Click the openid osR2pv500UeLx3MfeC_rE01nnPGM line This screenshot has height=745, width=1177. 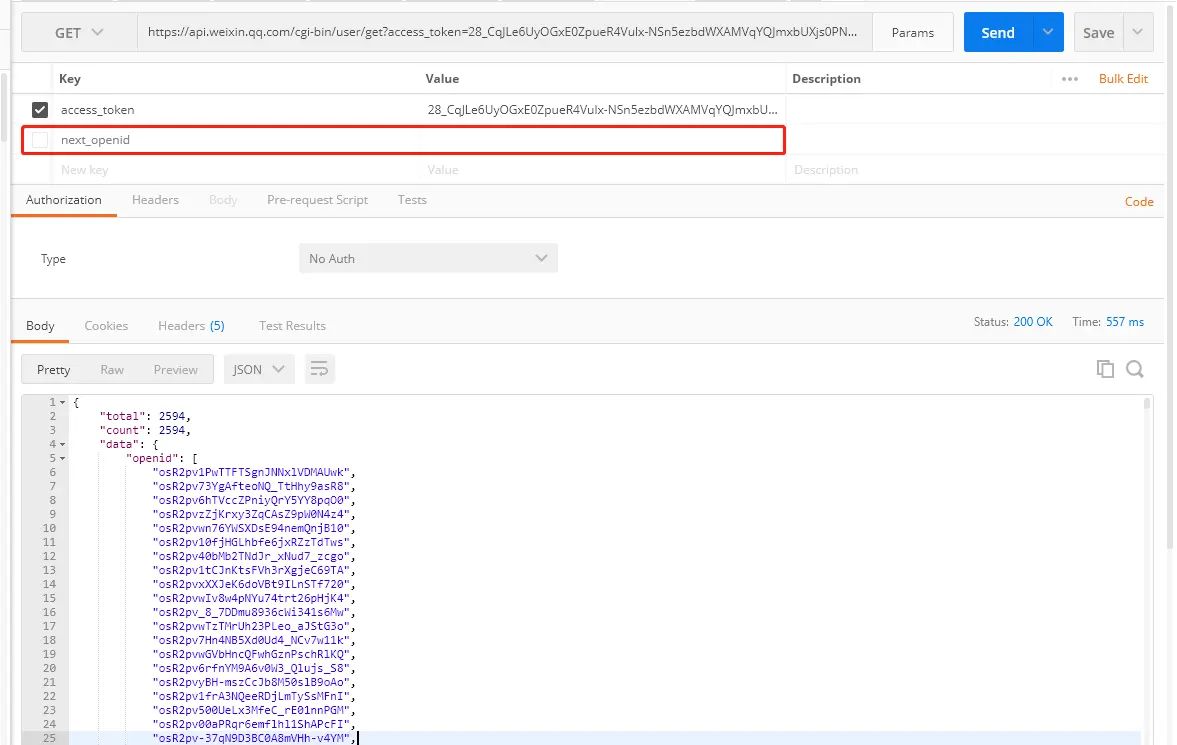(254, 710)
